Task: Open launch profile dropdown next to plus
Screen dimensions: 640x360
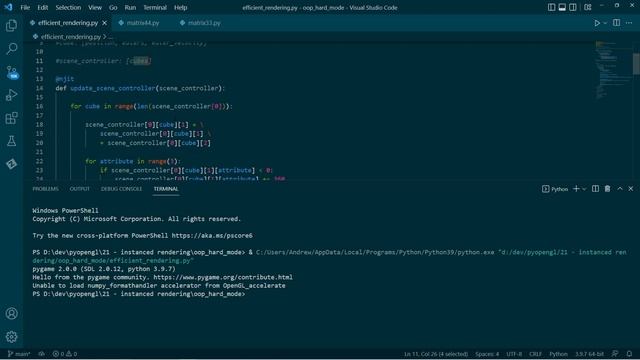Action: [x=584, y=189]
